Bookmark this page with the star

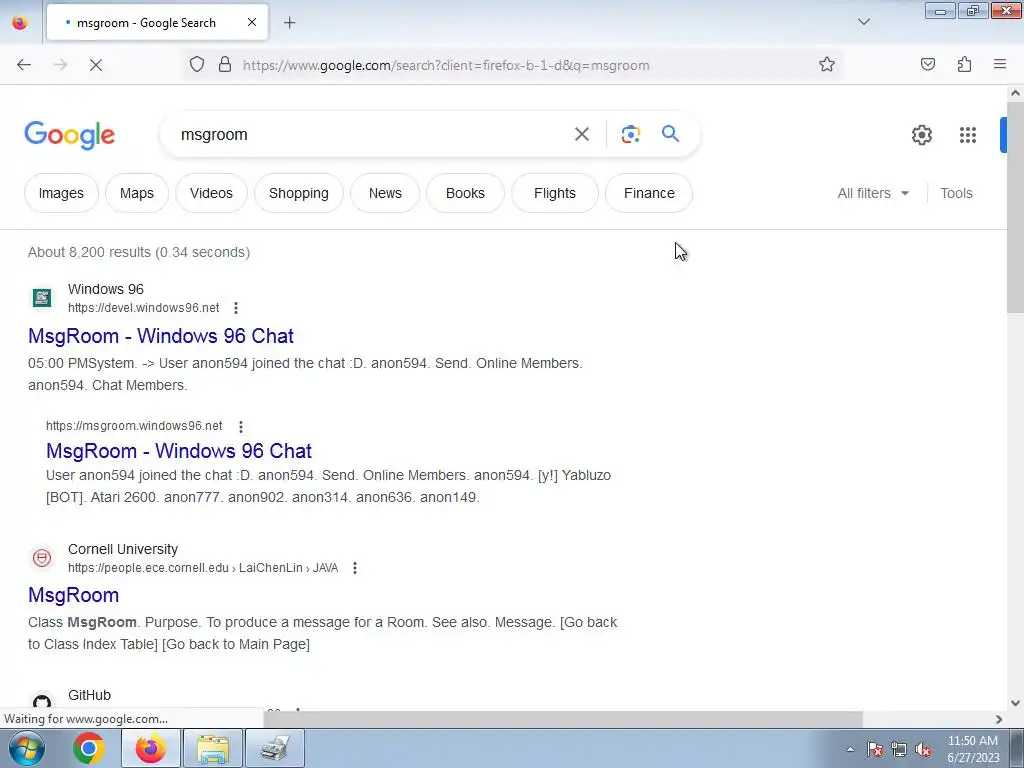click(827, 65)
